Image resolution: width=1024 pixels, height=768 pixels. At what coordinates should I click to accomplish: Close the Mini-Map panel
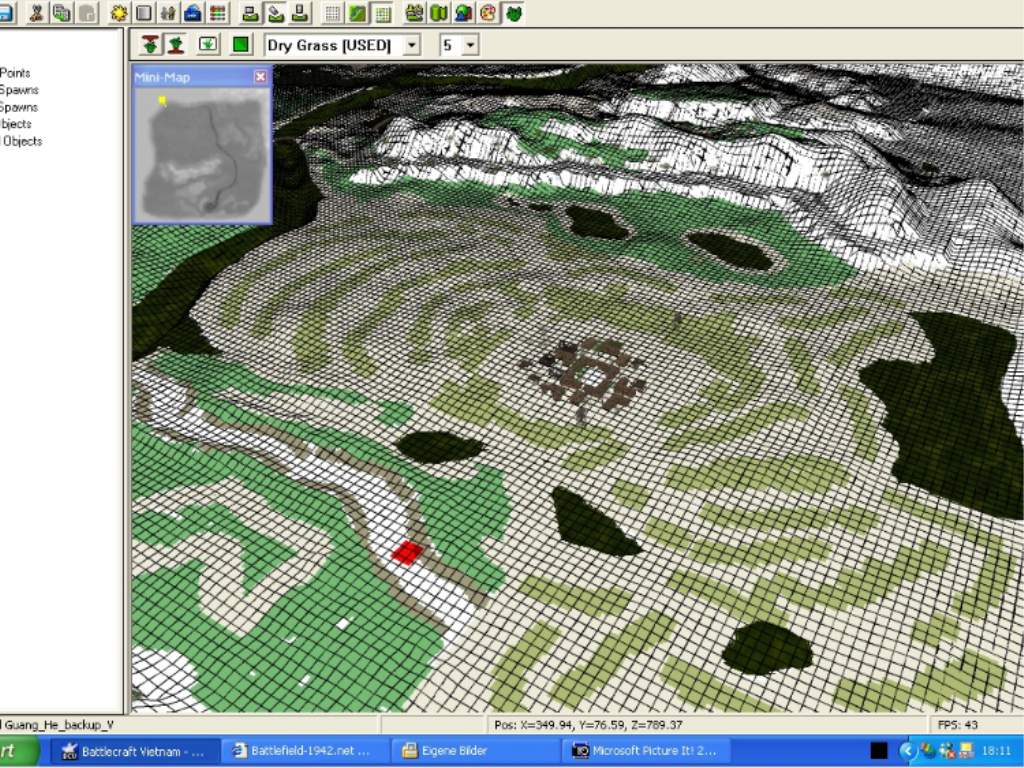tap(261, 77)
